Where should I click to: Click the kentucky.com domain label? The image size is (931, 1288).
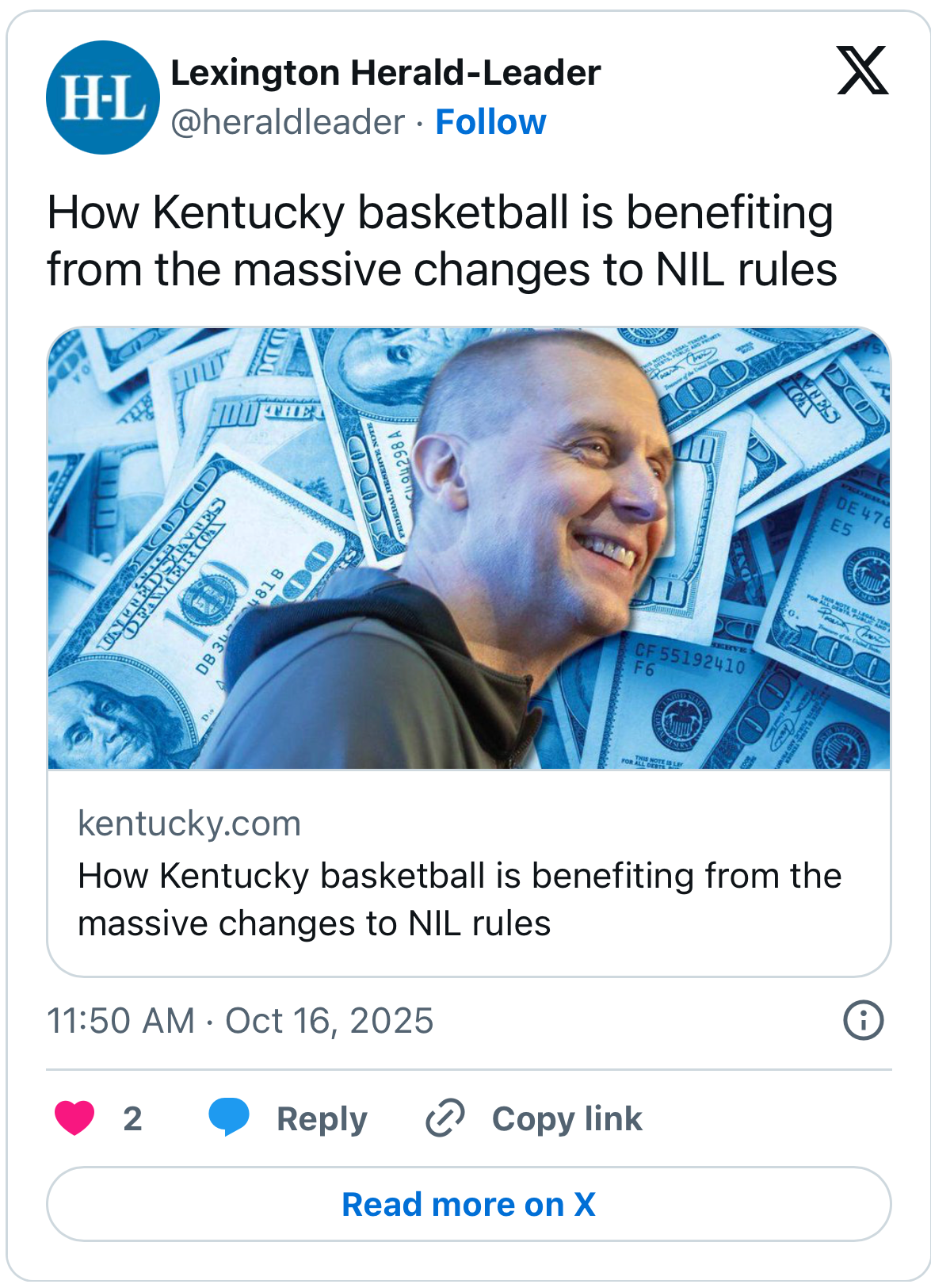[x=189, y=824]
